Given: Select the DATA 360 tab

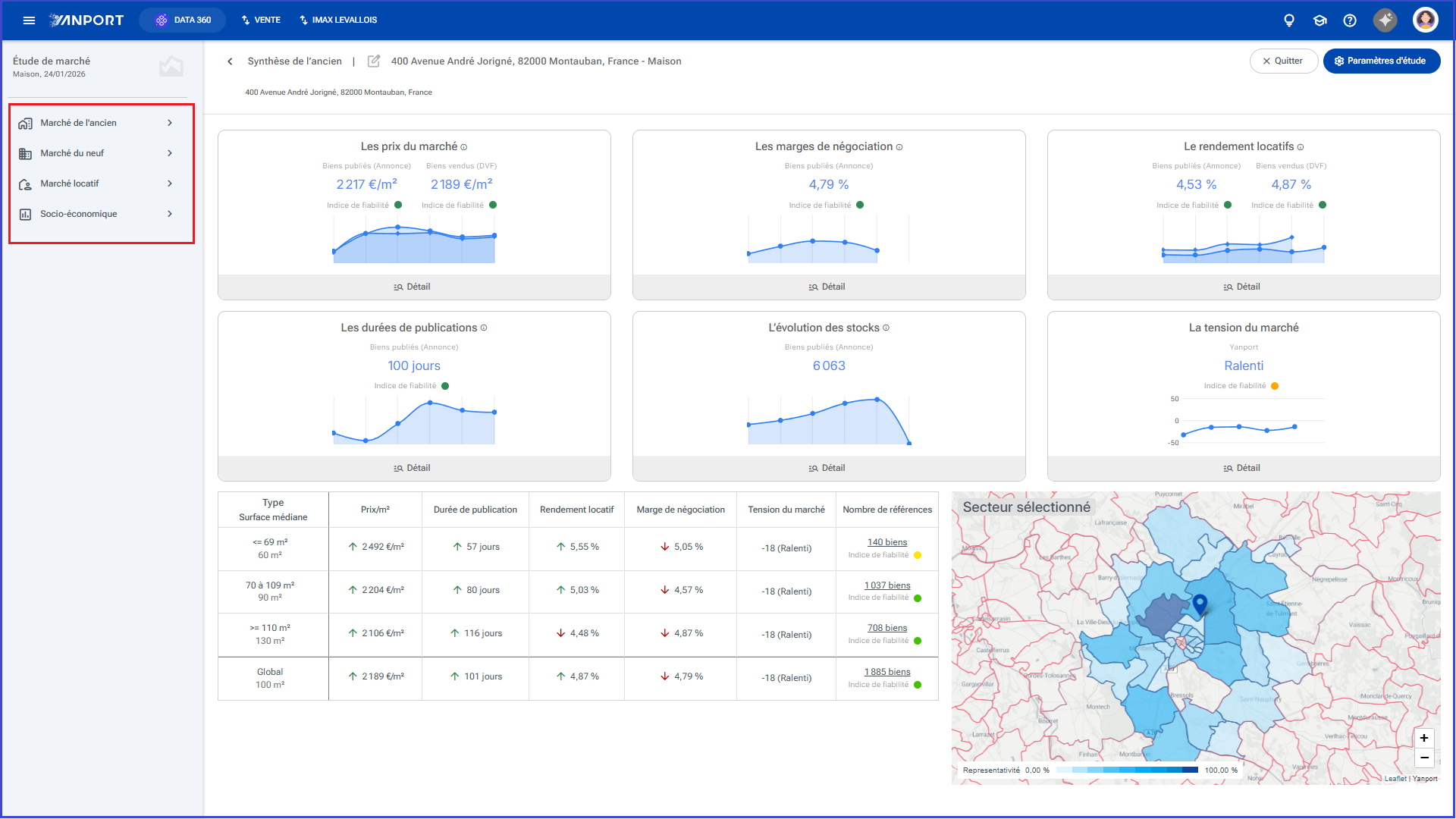Looking at the screenshot, I should (x=183, y=20).
